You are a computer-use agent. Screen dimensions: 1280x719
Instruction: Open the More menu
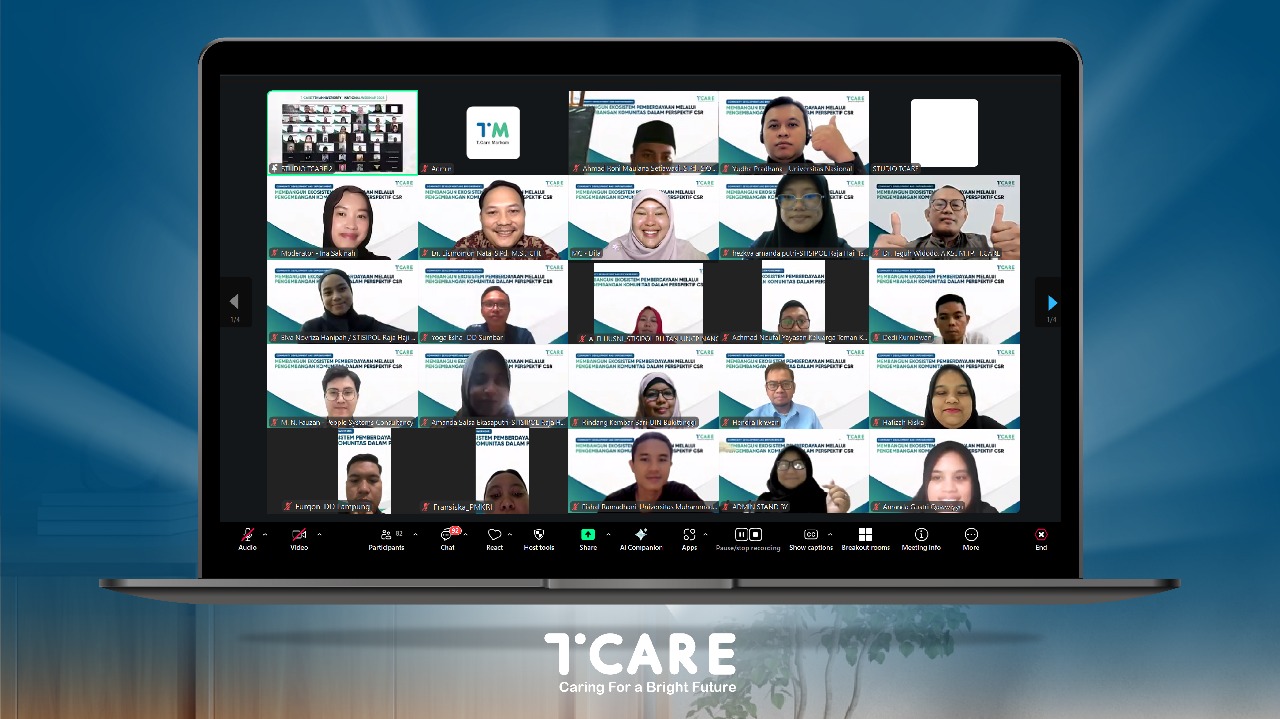point(971,537)
